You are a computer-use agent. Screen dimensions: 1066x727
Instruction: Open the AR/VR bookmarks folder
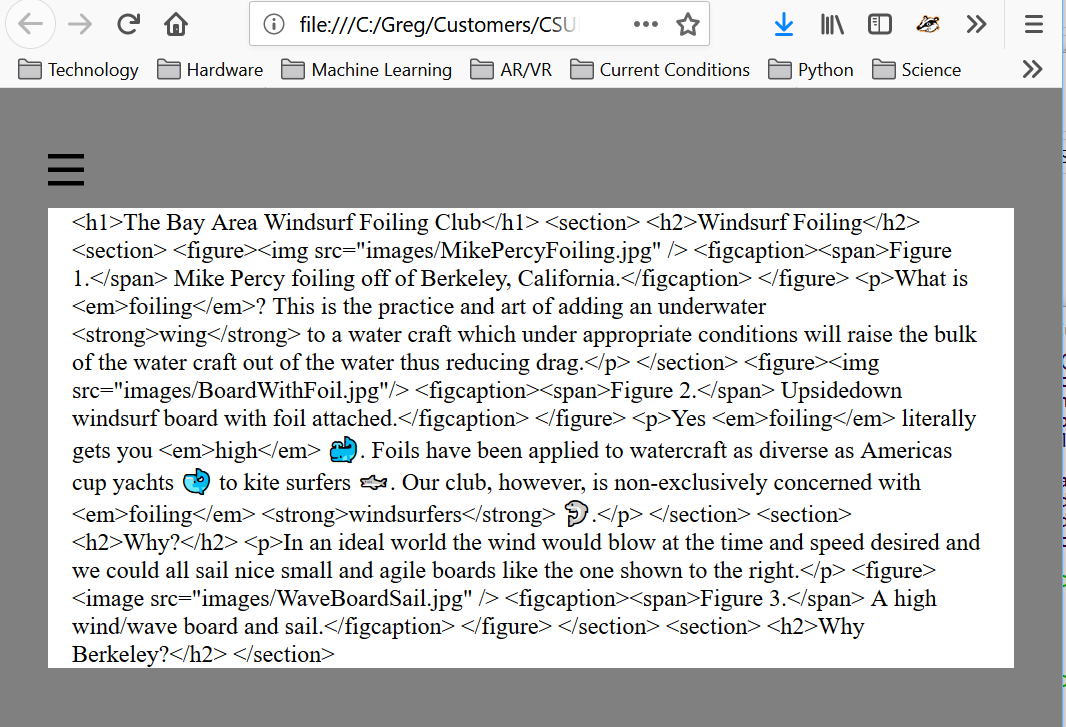pyautogui.click(x=511, y=69)
